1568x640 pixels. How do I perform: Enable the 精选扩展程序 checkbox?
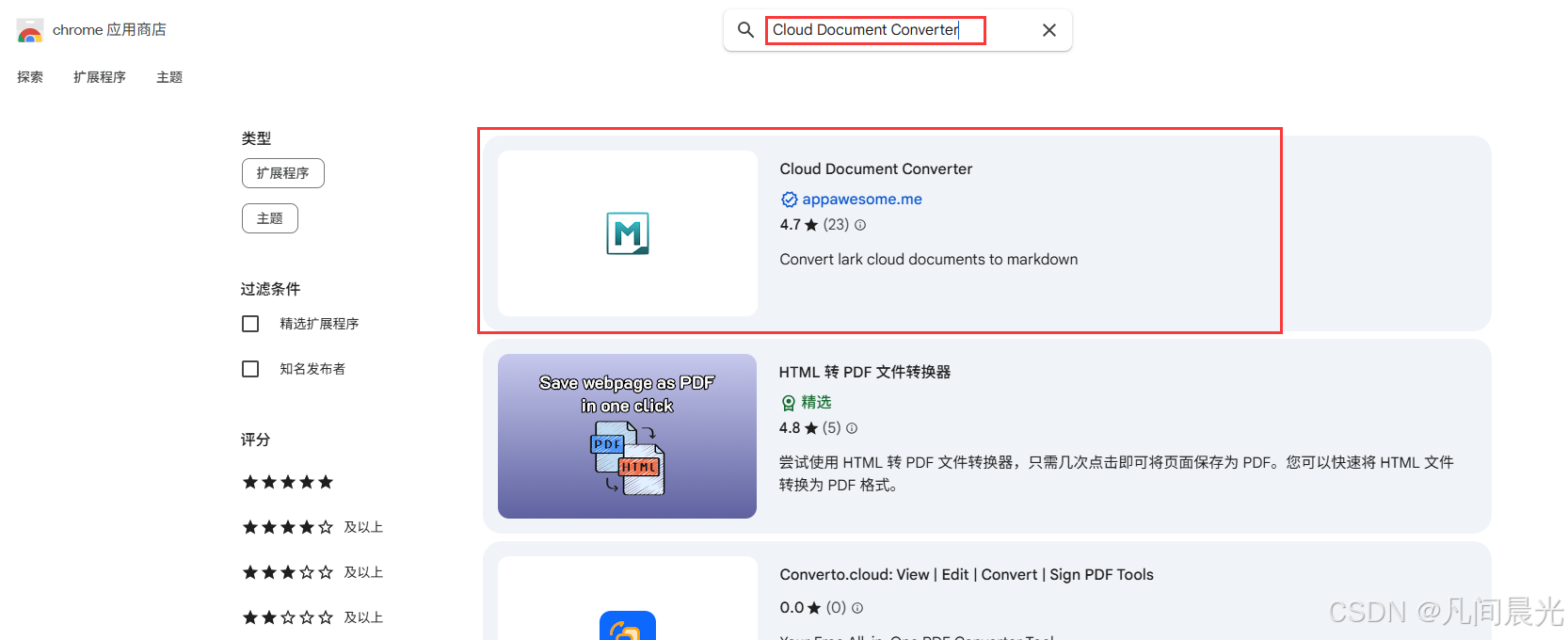click(x=250, y=324)
